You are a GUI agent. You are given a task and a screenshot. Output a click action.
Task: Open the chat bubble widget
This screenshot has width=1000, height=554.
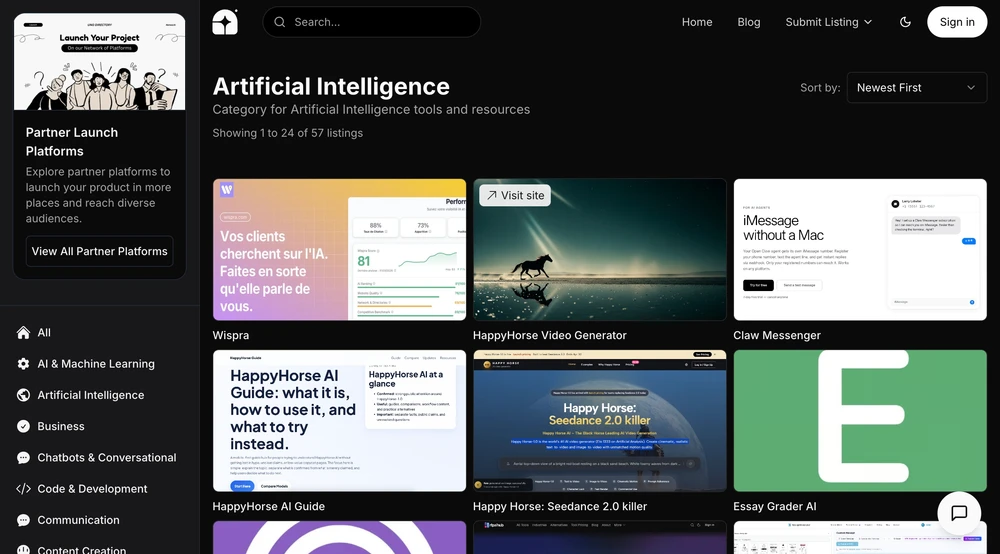point(959,513)
